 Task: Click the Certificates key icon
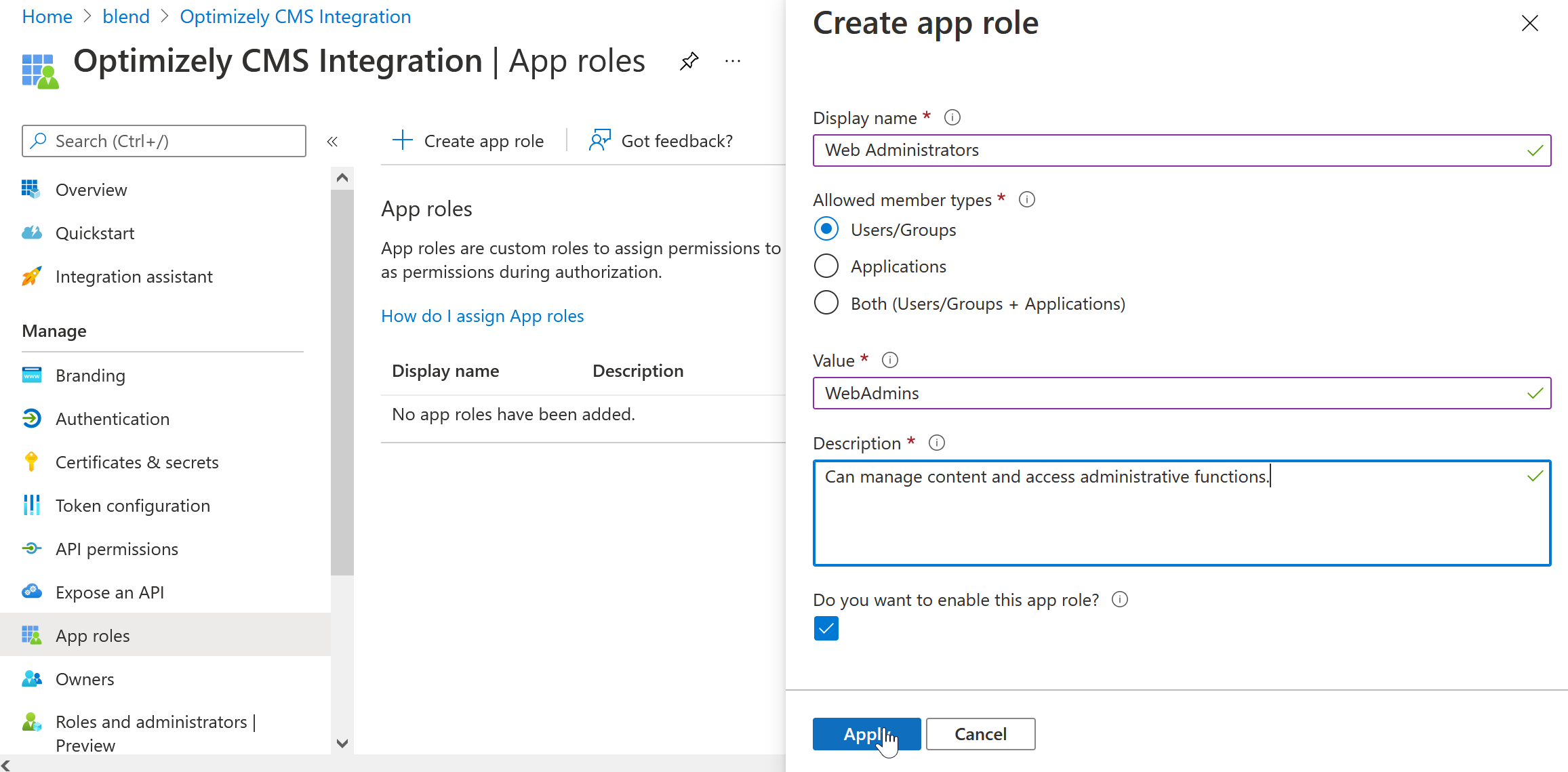point(31,462)
